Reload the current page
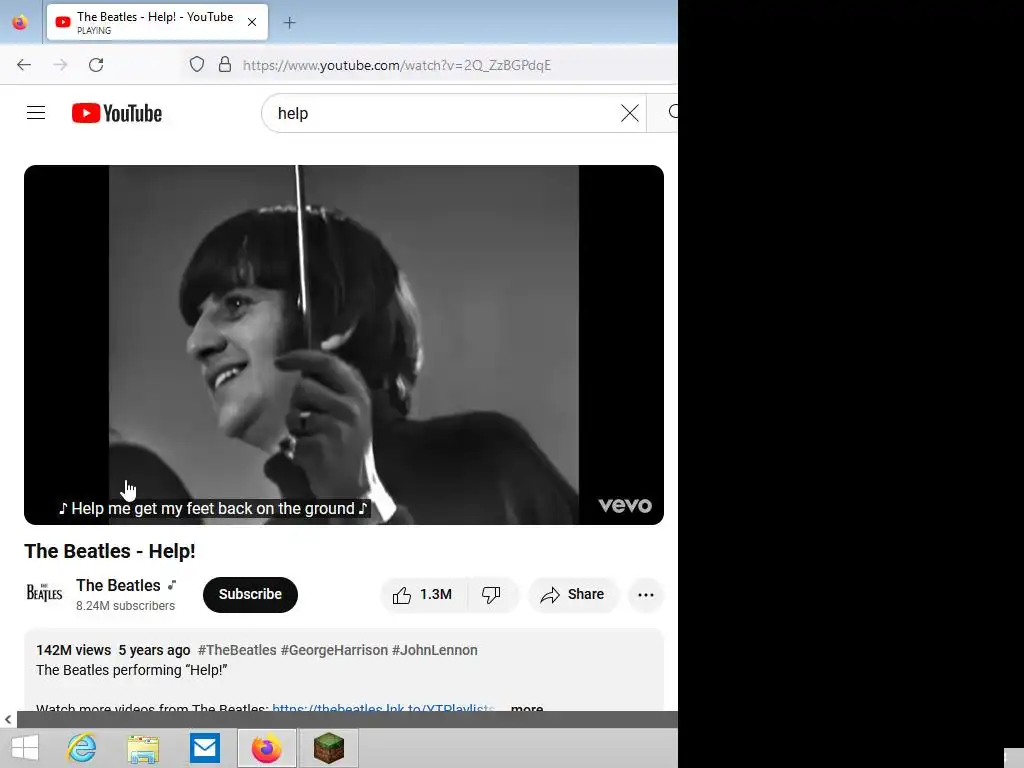The width and height of the screenshot is (1024, 768). pos(96,65)
